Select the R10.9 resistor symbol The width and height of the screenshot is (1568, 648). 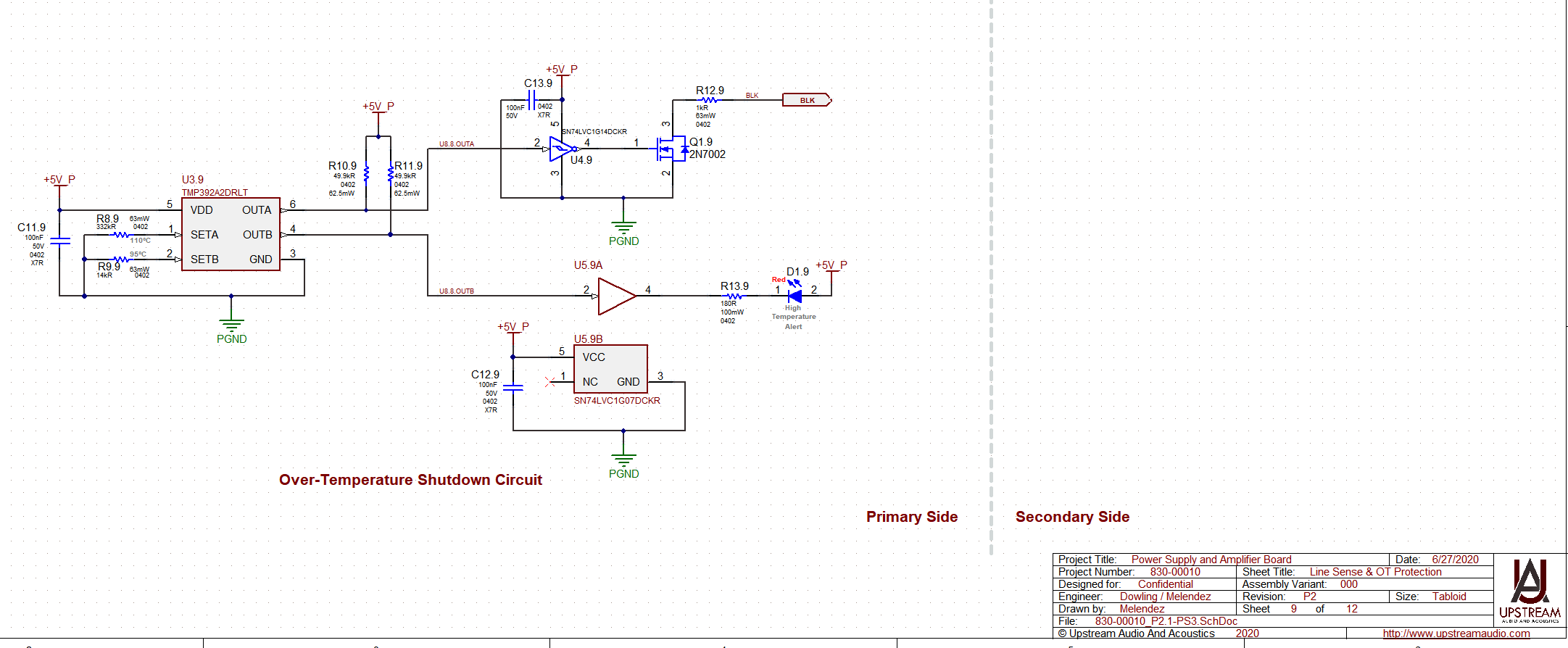pyautogui.click(x=366, y=174)
